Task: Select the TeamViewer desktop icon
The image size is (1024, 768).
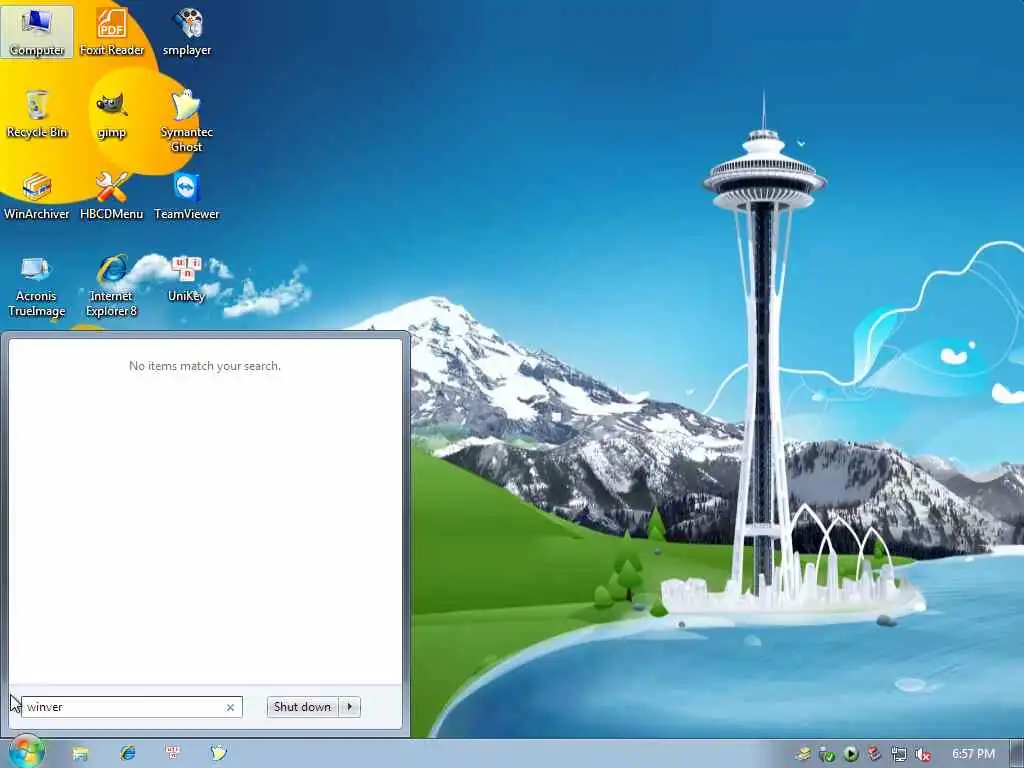Action: (187, 195)
